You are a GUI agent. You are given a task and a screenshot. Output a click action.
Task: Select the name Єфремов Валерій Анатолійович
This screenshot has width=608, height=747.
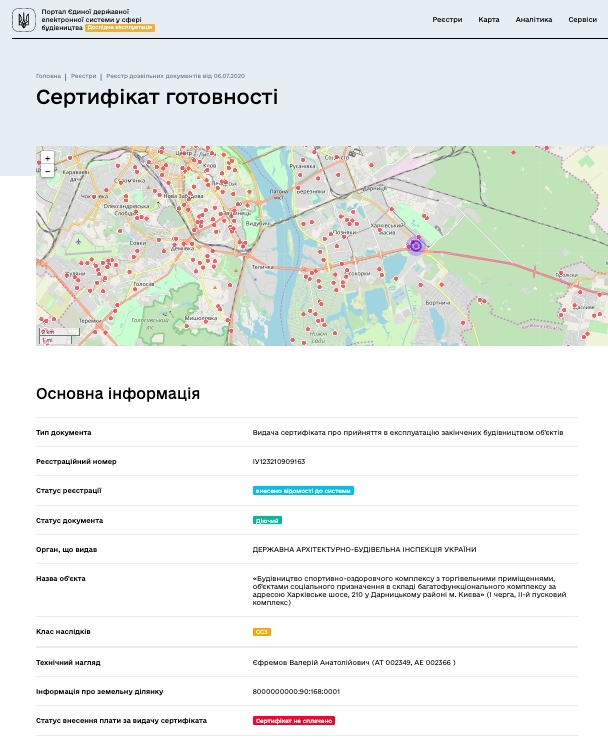coord(311,663)
